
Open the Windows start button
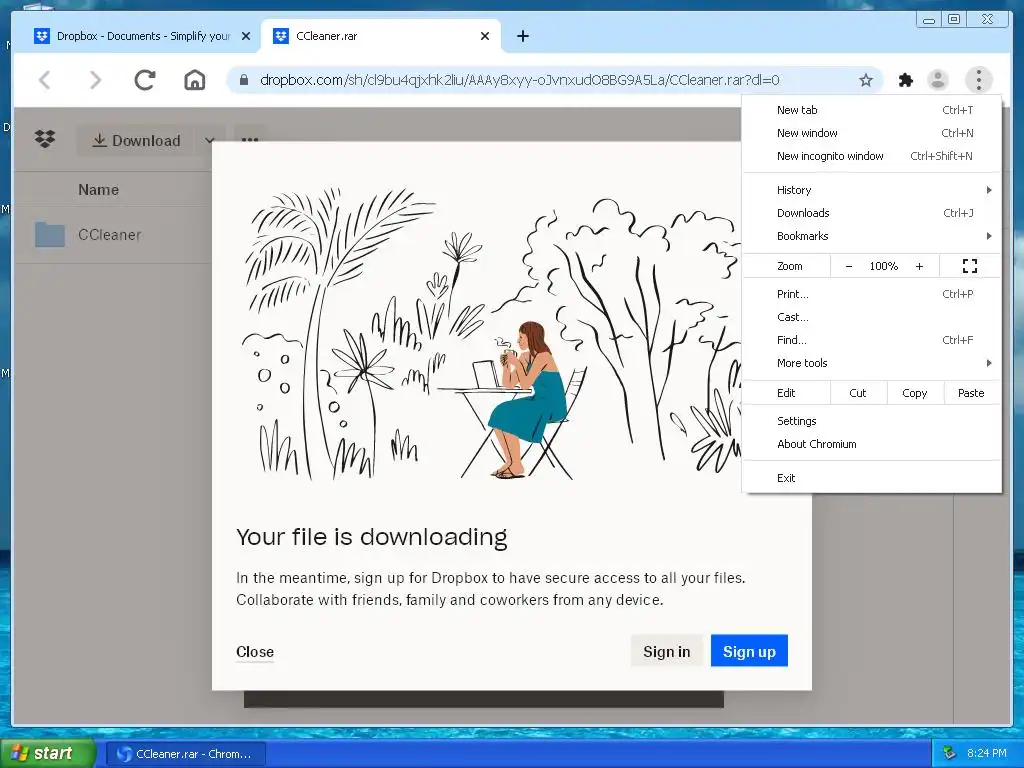click(48, 754)
